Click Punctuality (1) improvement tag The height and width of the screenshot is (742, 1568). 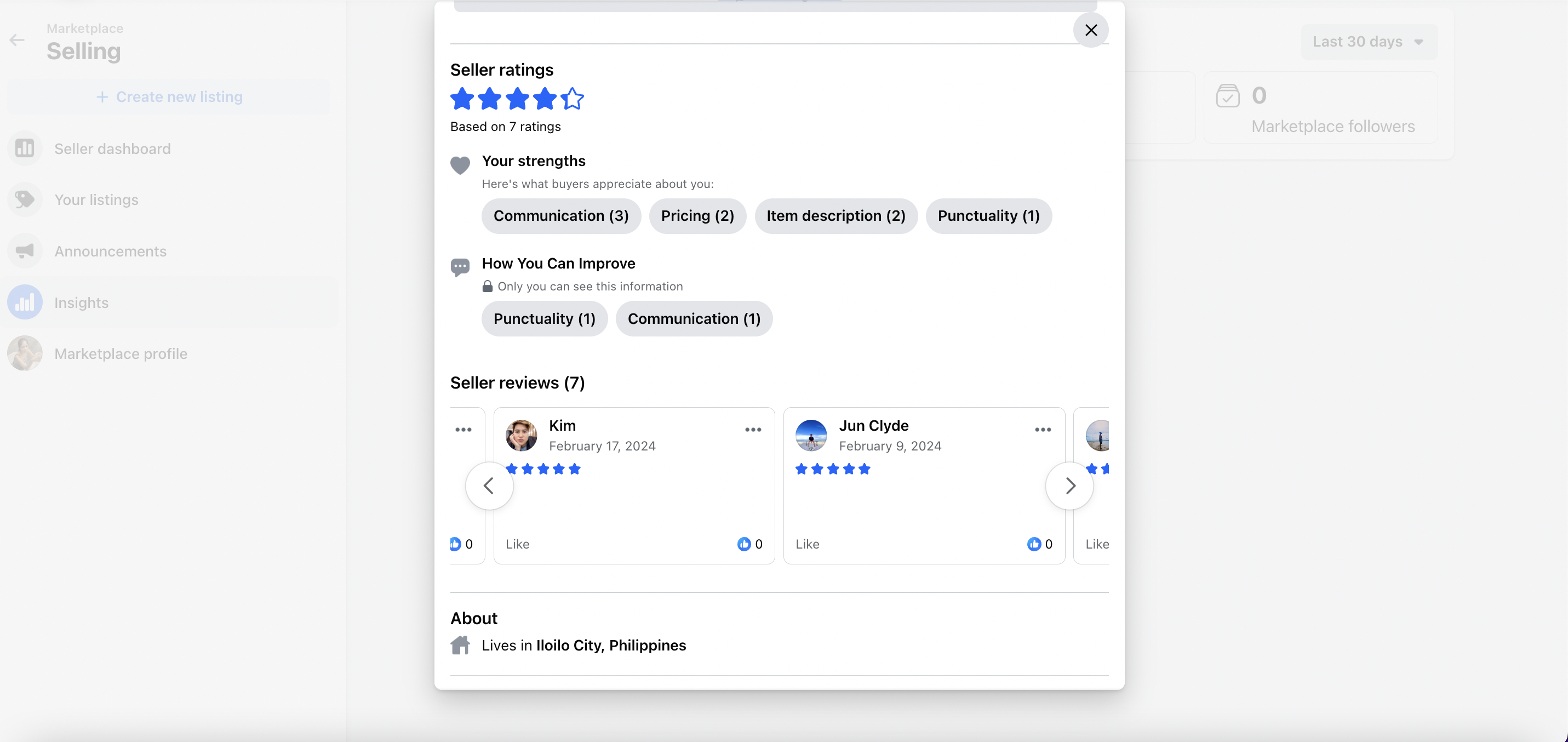click(x=543, y=319)
